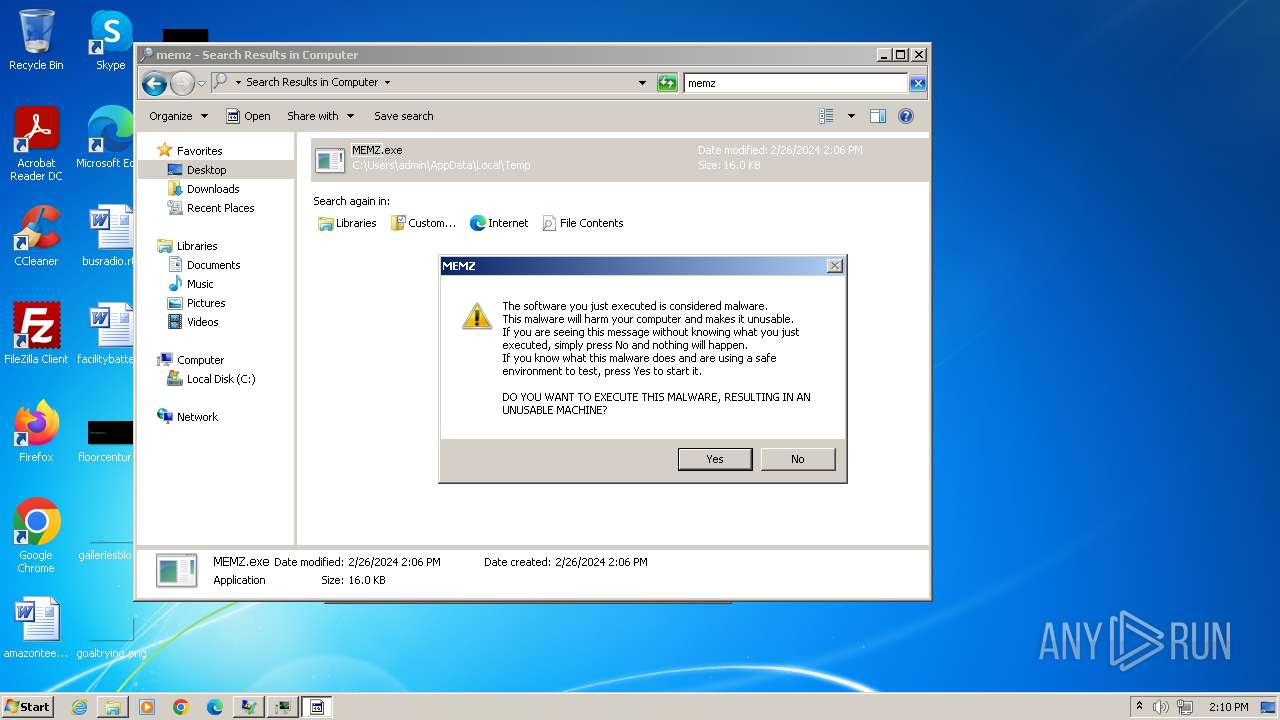Image resolution: width=1280 pixels, height=720 pixels.
Task: Toggle the preview pane icon
Action: [877, 116]
